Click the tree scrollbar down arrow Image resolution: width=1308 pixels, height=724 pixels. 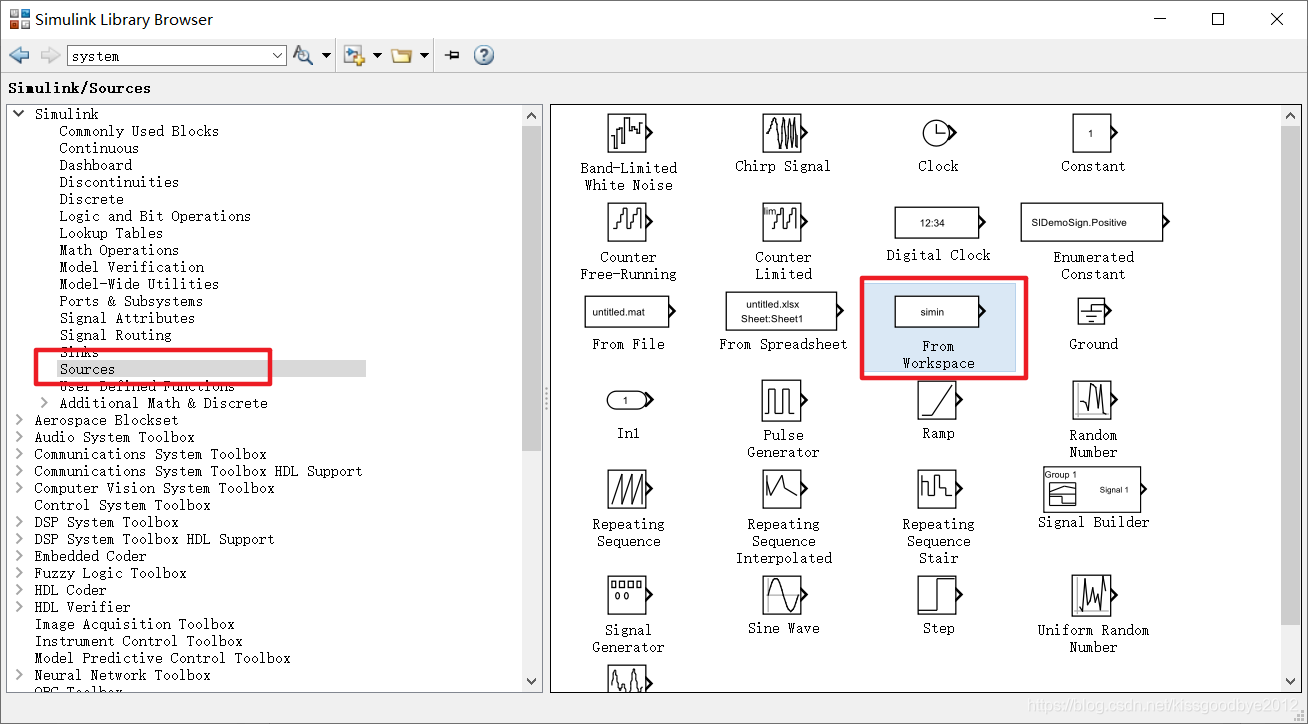coord(531,681)
